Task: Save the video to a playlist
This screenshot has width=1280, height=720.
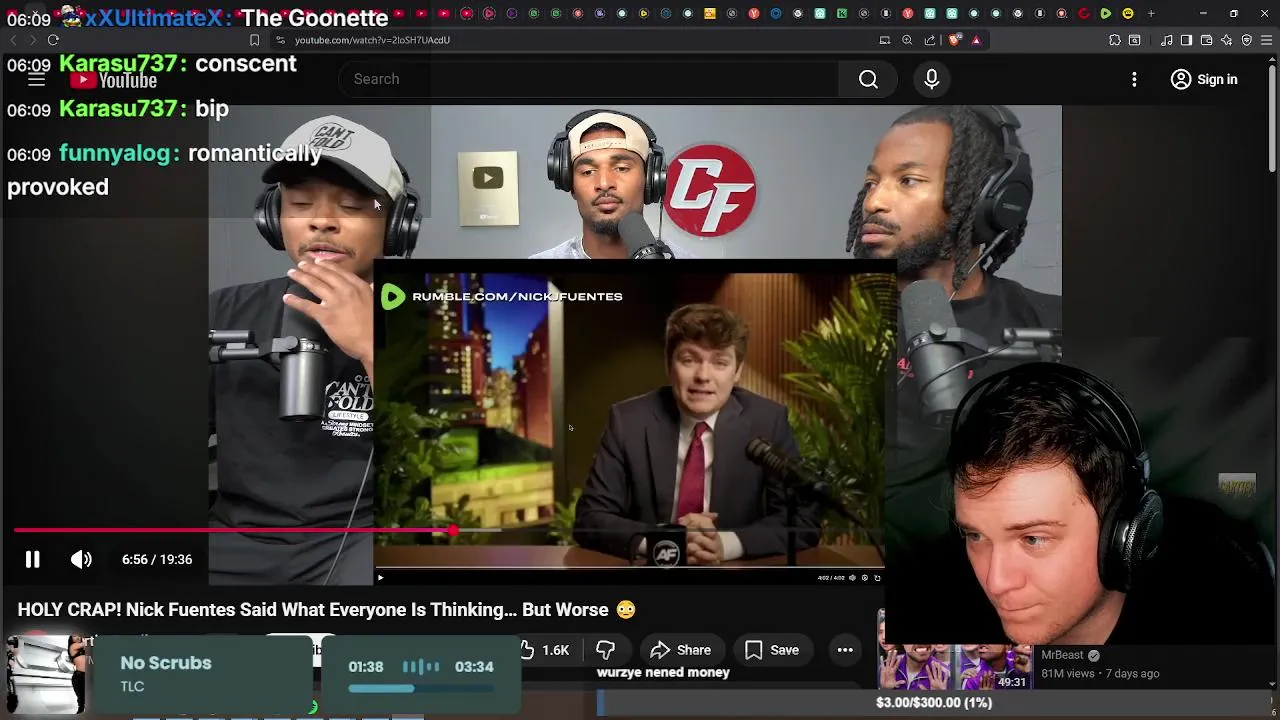Action: 772,650
